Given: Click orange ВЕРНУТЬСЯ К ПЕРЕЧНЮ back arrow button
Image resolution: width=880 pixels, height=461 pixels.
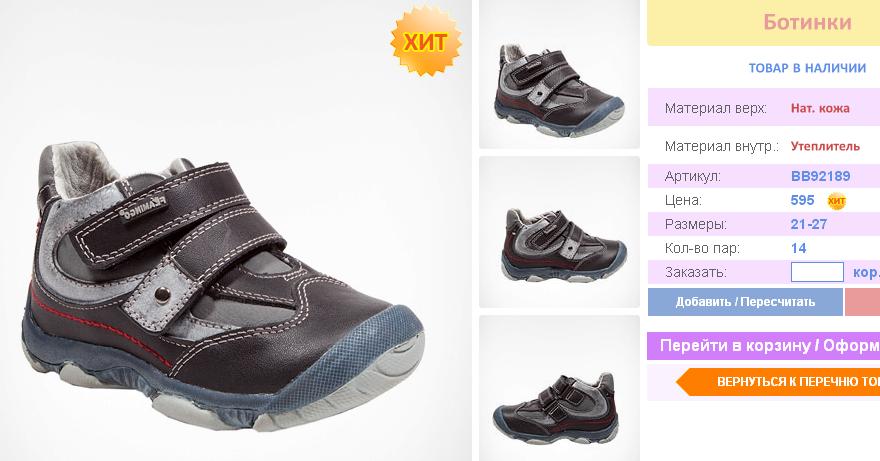Looking at the screenshot, I should tap(778, 382).
